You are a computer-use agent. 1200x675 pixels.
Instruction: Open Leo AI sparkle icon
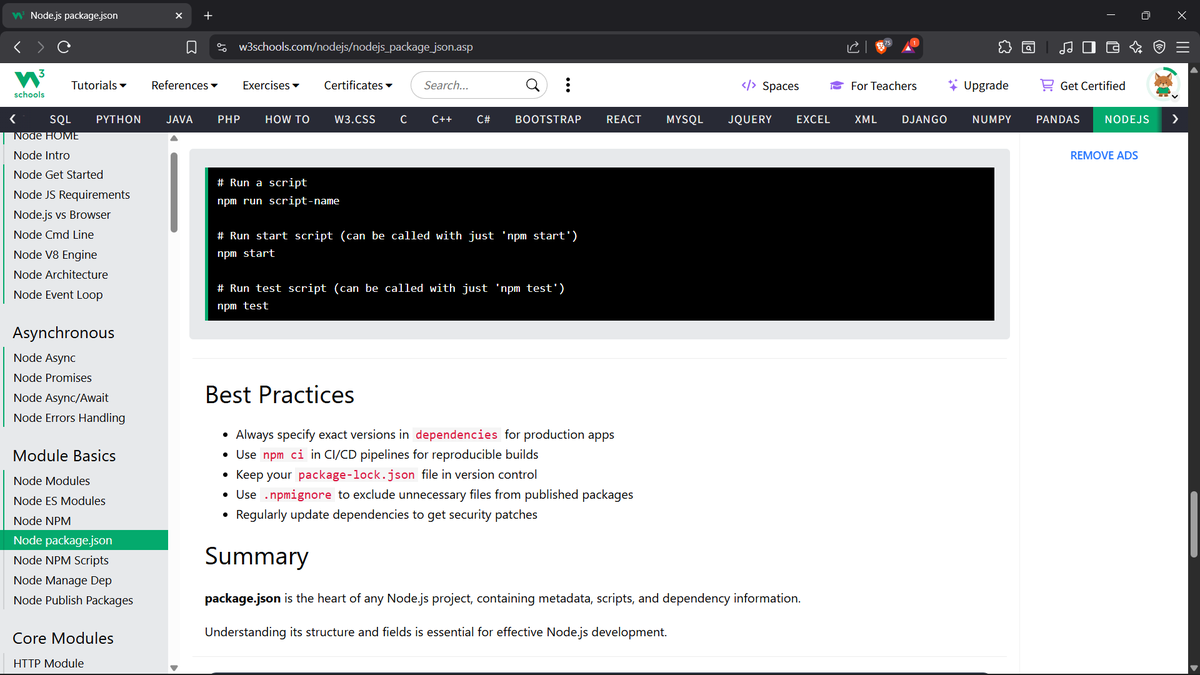[x=1135, y=47]
